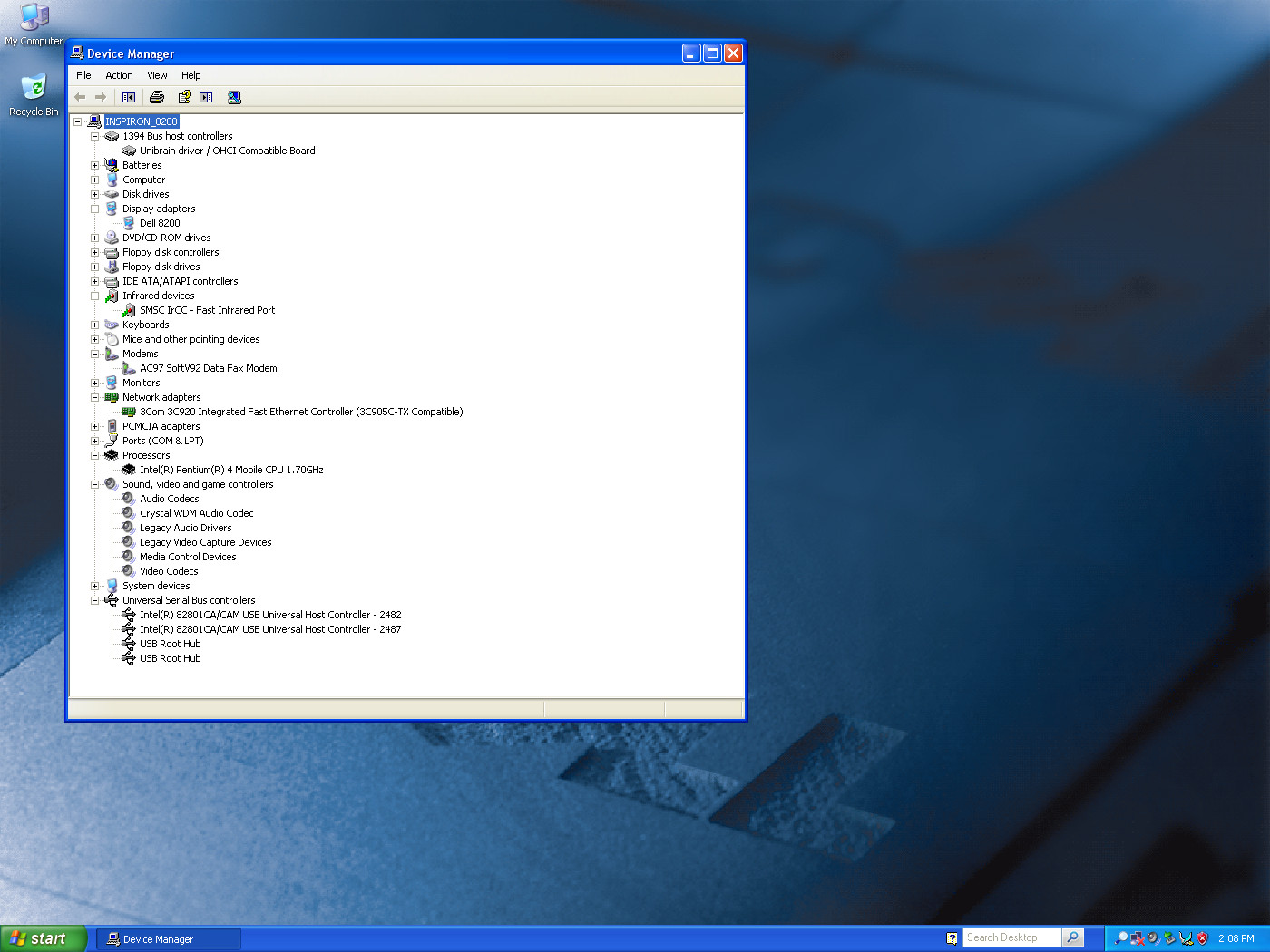Click the volume speaker tray icon
The height and width of the screenshot is (952, 1270).
click(x=1153, y=938)
